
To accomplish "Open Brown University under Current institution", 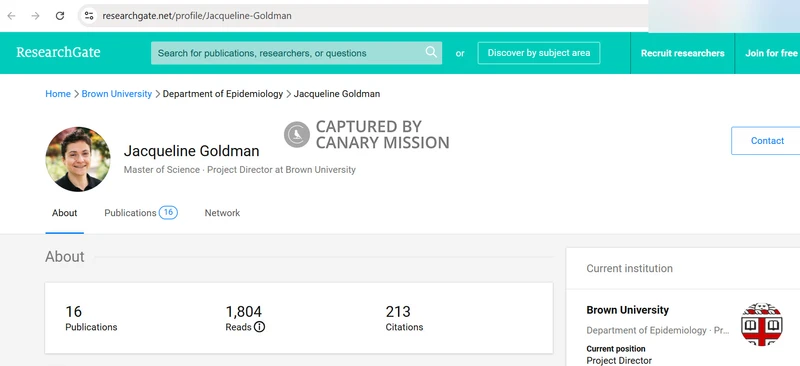I will pos(628,310).
